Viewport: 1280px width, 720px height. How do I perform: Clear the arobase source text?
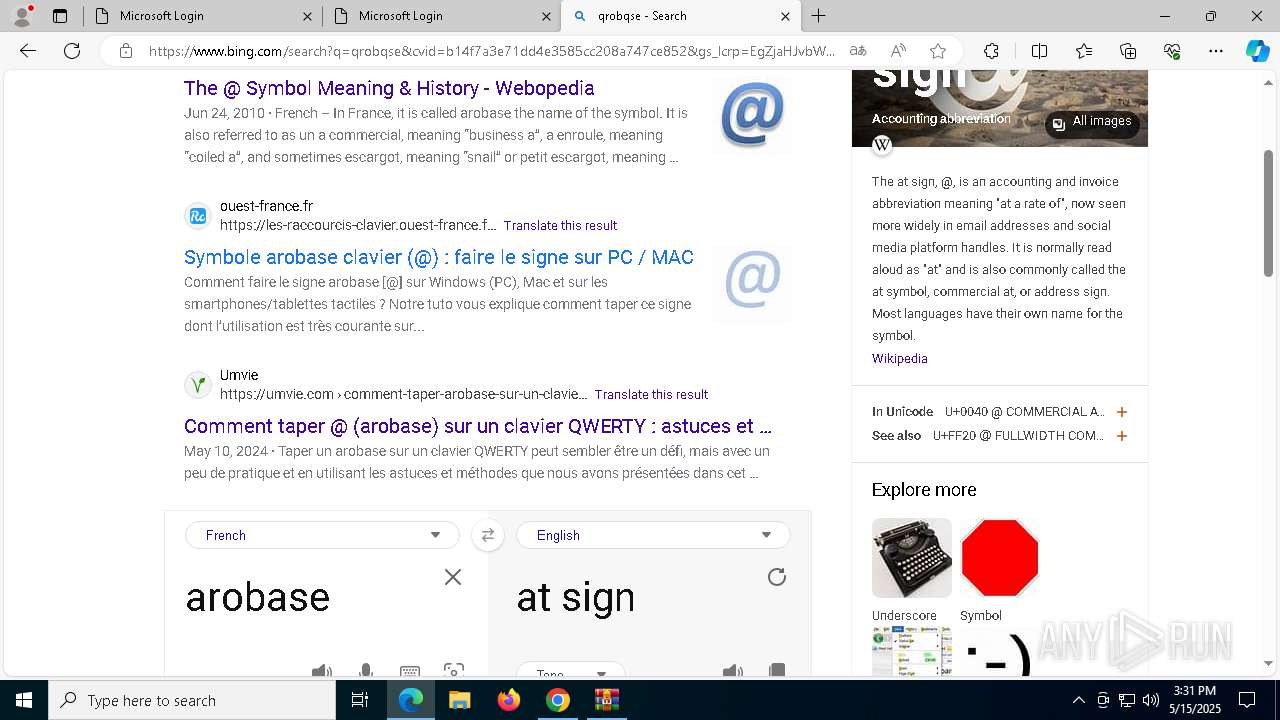click(453, 577)
